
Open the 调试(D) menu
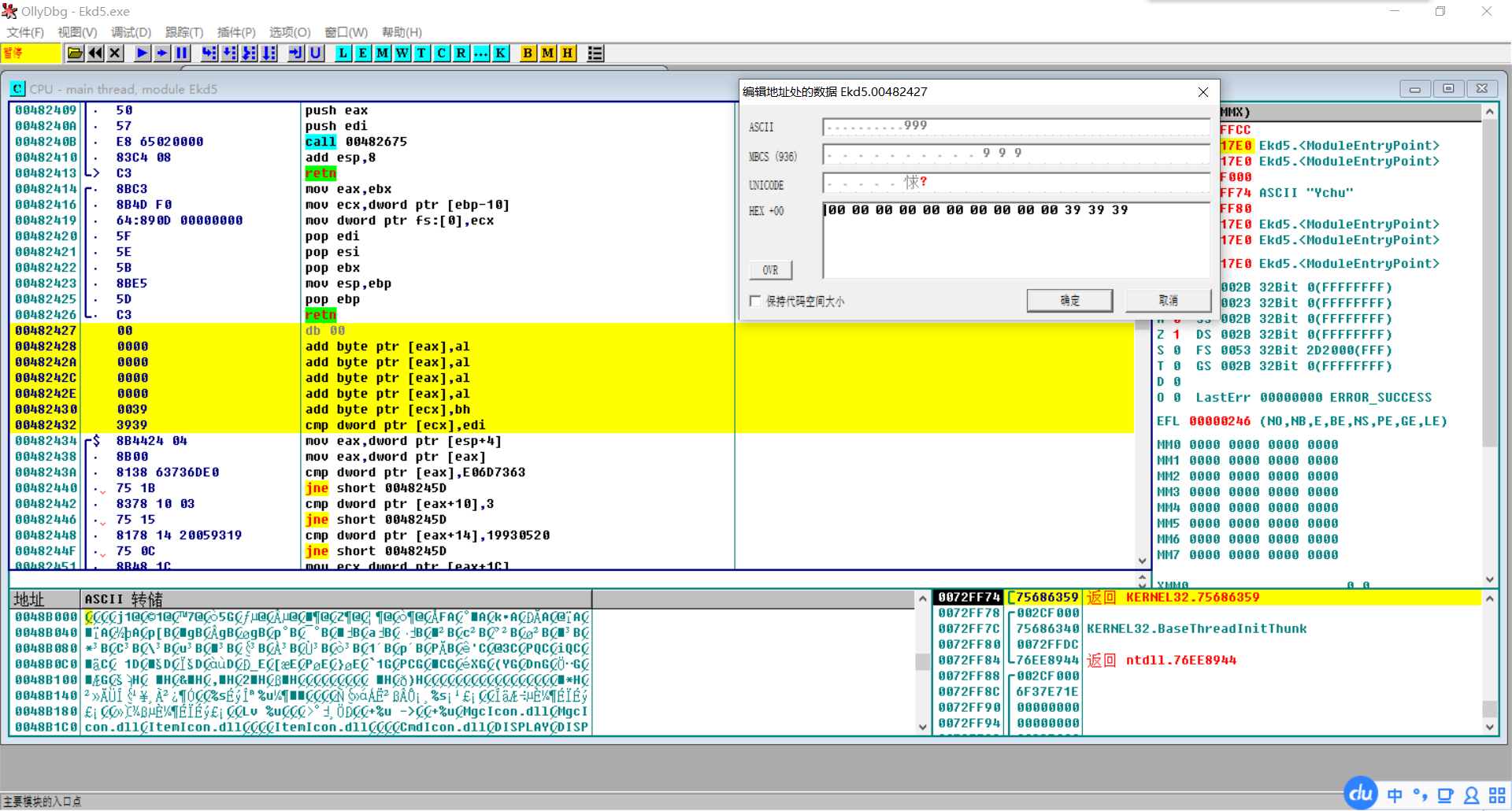point(131,32)
